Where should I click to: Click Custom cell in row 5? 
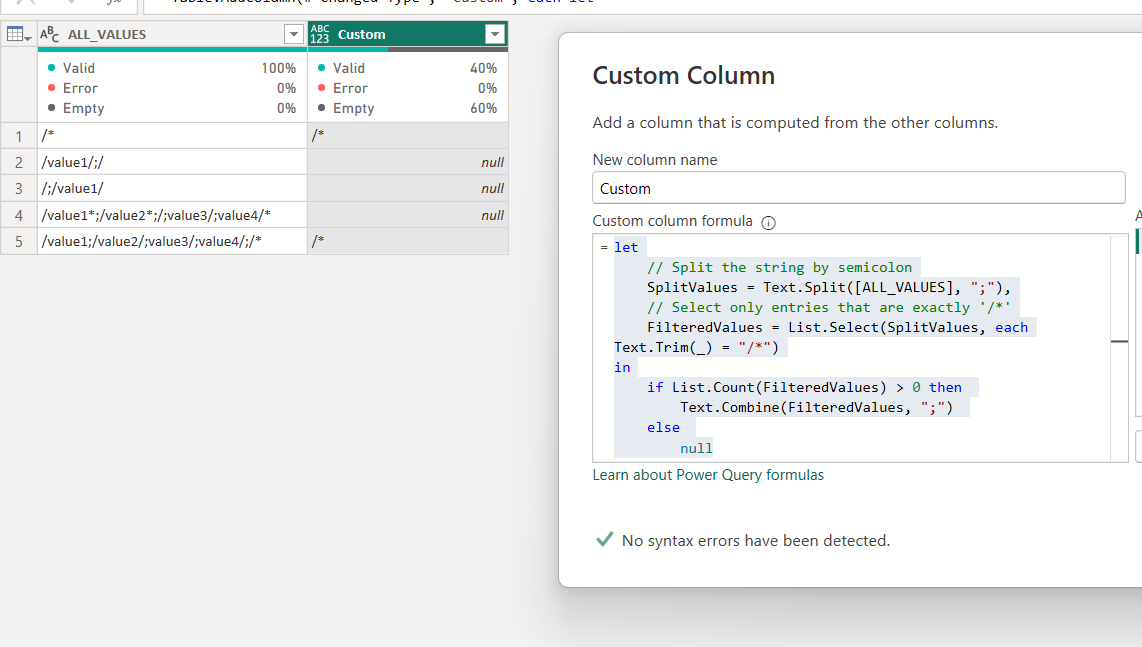point(408,241)
